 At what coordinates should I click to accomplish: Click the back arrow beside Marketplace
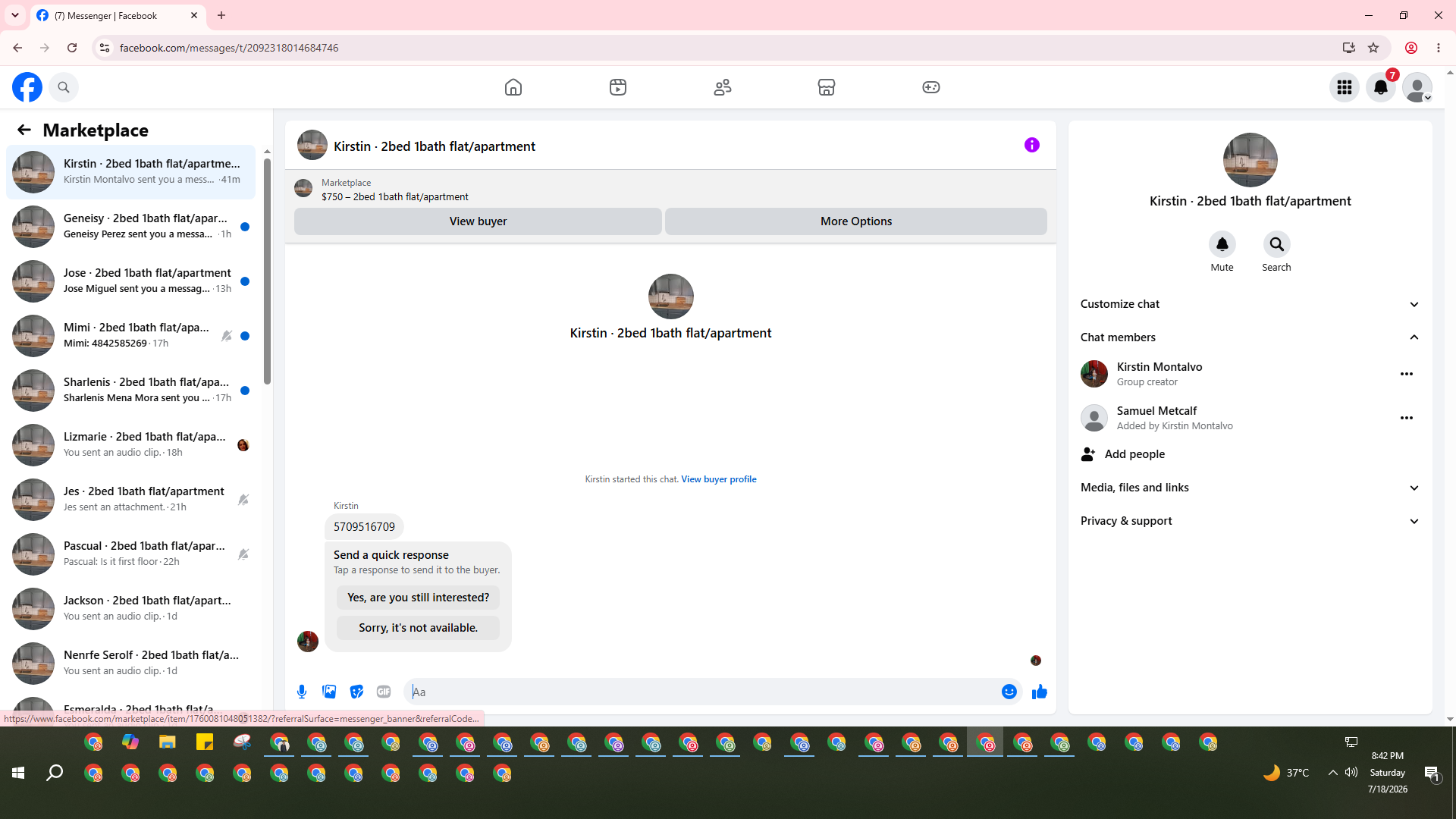24,130
